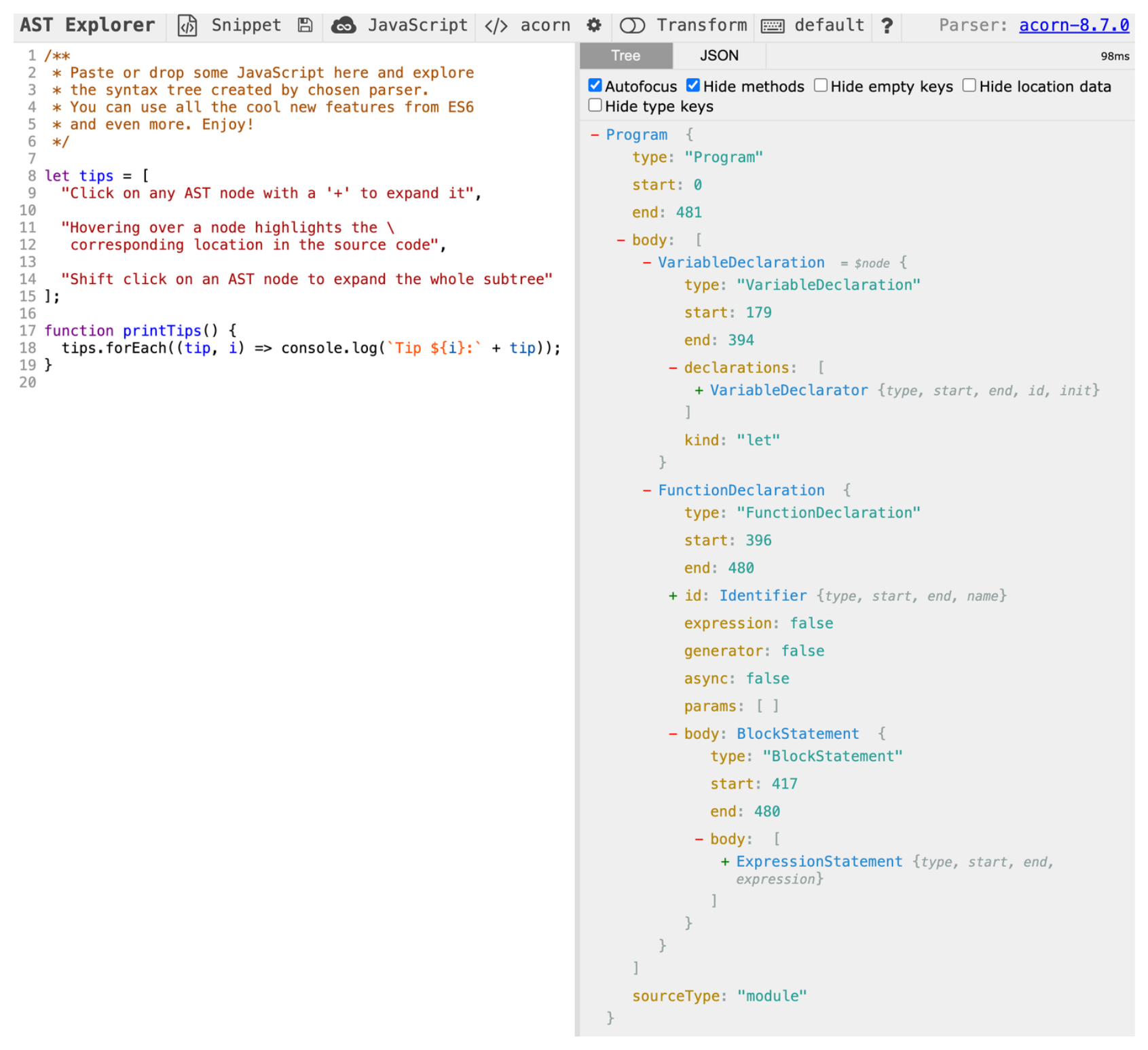The height and width of the screenshot is (1050, 1148).
Task: Uncheck the Autofocus checkbox
Action: click(595, 86)
